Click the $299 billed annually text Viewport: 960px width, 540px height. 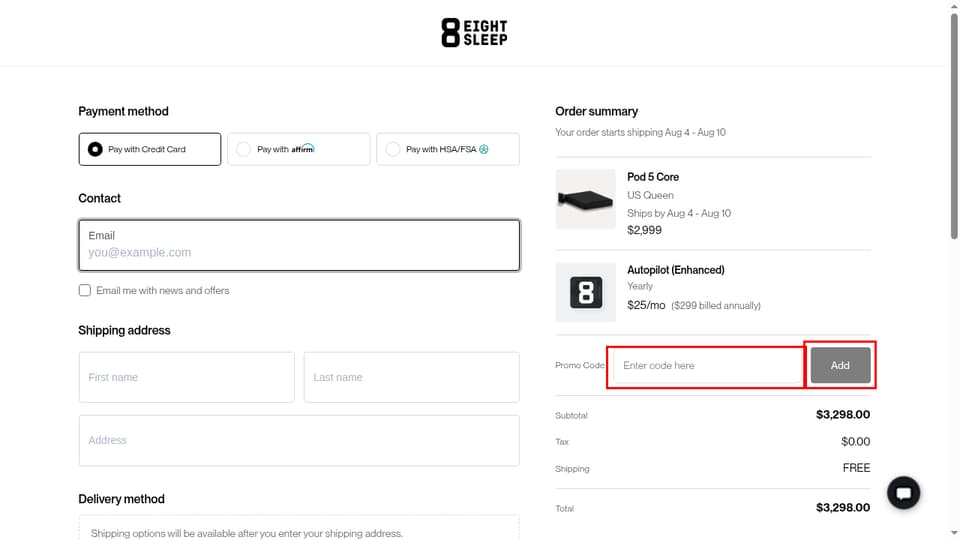pyautogui.click(x=716, y=306)
